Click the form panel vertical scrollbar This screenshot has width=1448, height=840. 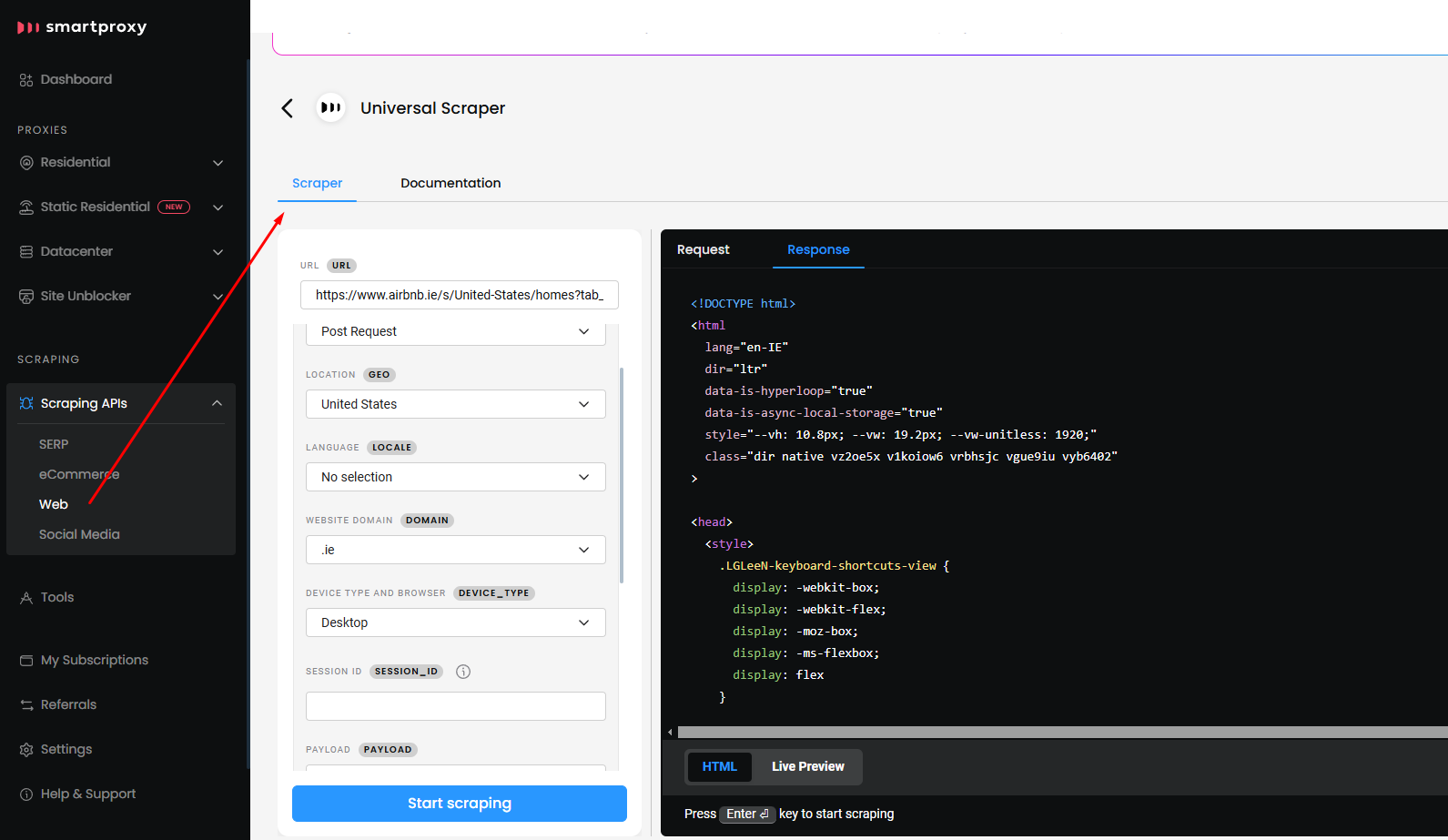(x=622, y=475)
